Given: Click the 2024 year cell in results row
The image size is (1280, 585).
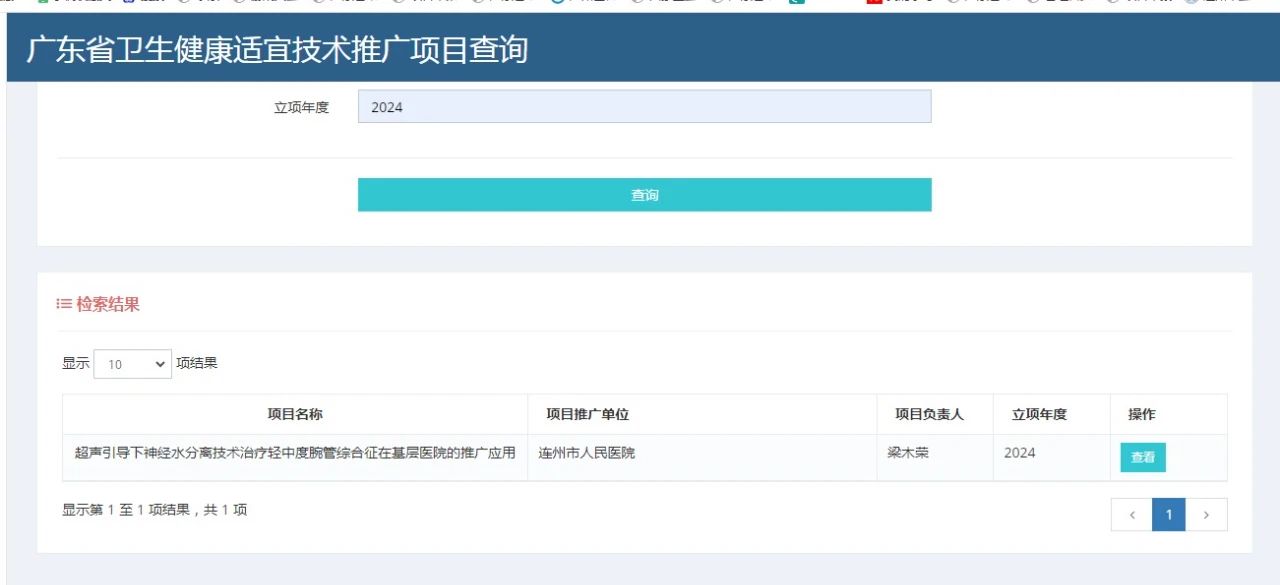Looking at the screenshot, I should click(x=1020, y=453).
